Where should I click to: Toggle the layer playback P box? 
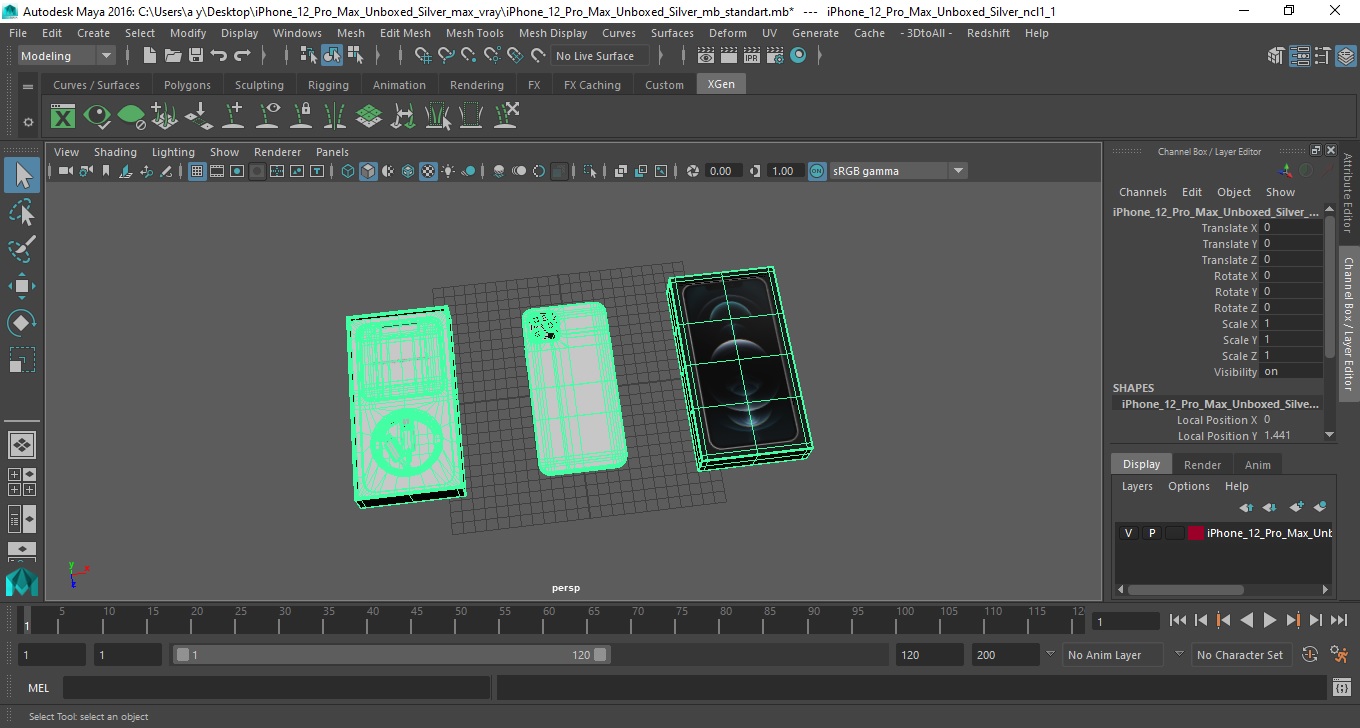coord(1152,533)
